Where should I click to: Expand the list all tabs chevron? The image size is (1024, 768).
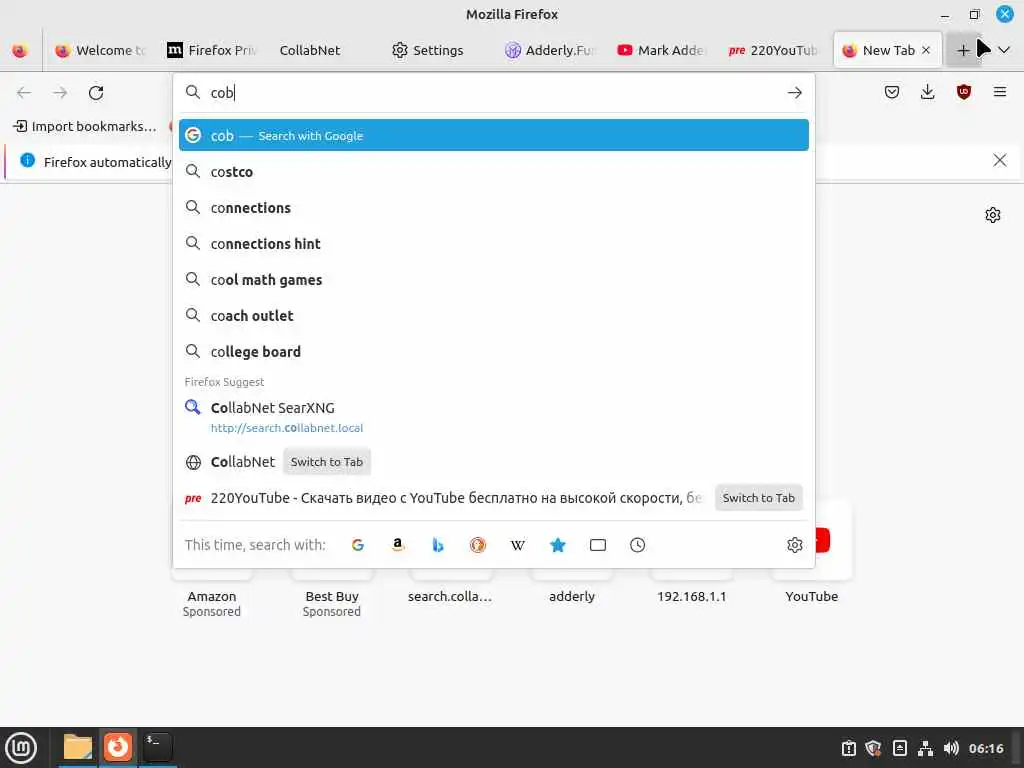[x=1004, y=50]
